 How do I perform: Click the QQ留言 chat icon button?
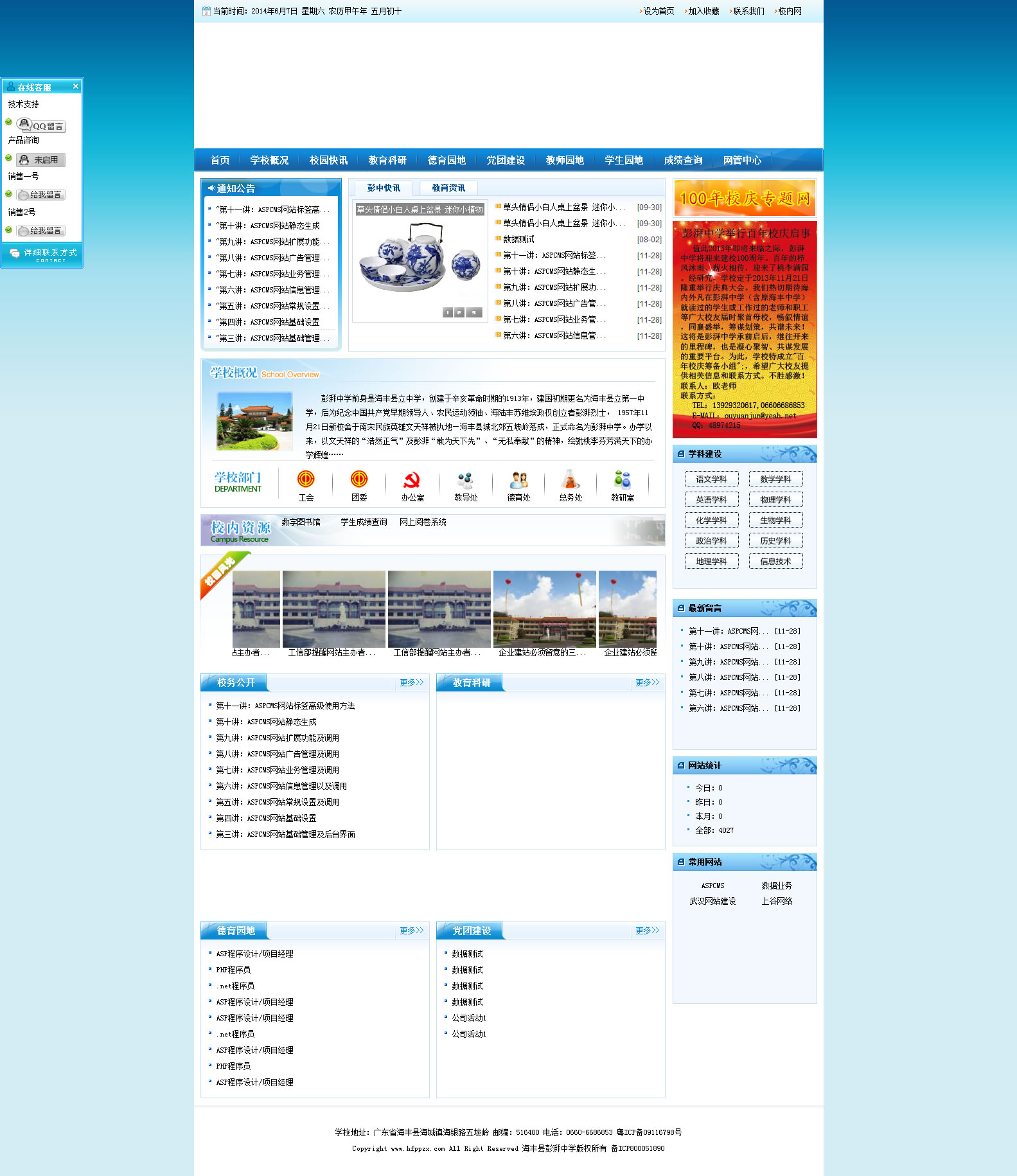click(41, 125)
